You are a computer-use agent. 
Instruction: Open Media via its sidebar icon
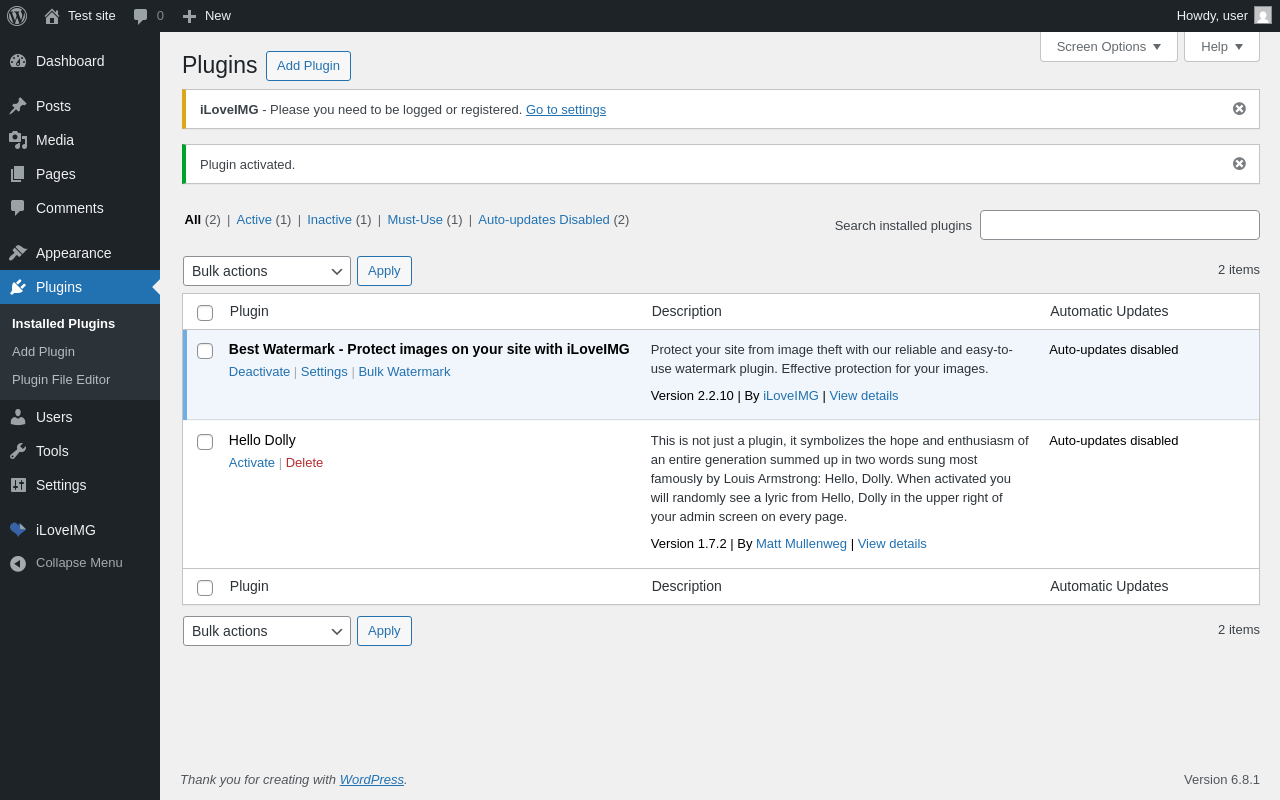click(18, 140)
